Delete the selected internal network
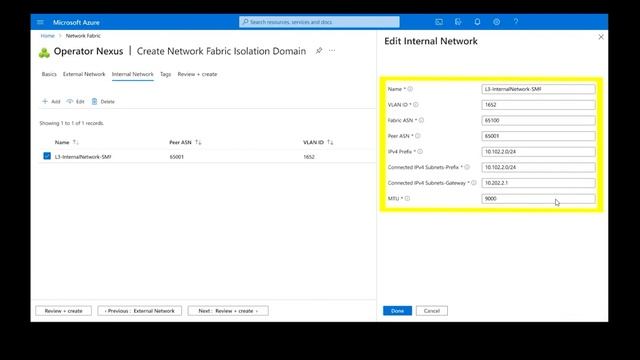This screenshot has width=640, height=360. point(103,101)
